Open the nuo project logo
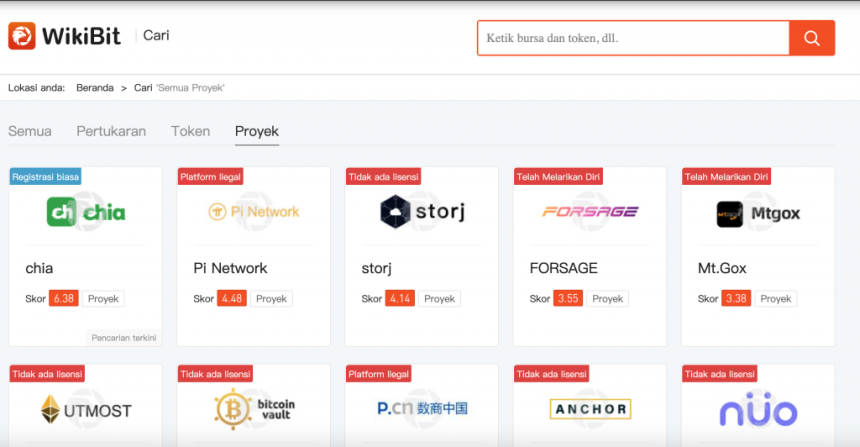Image resolution: width=860 pixels, height=447 pixels. tap(757, 410)
